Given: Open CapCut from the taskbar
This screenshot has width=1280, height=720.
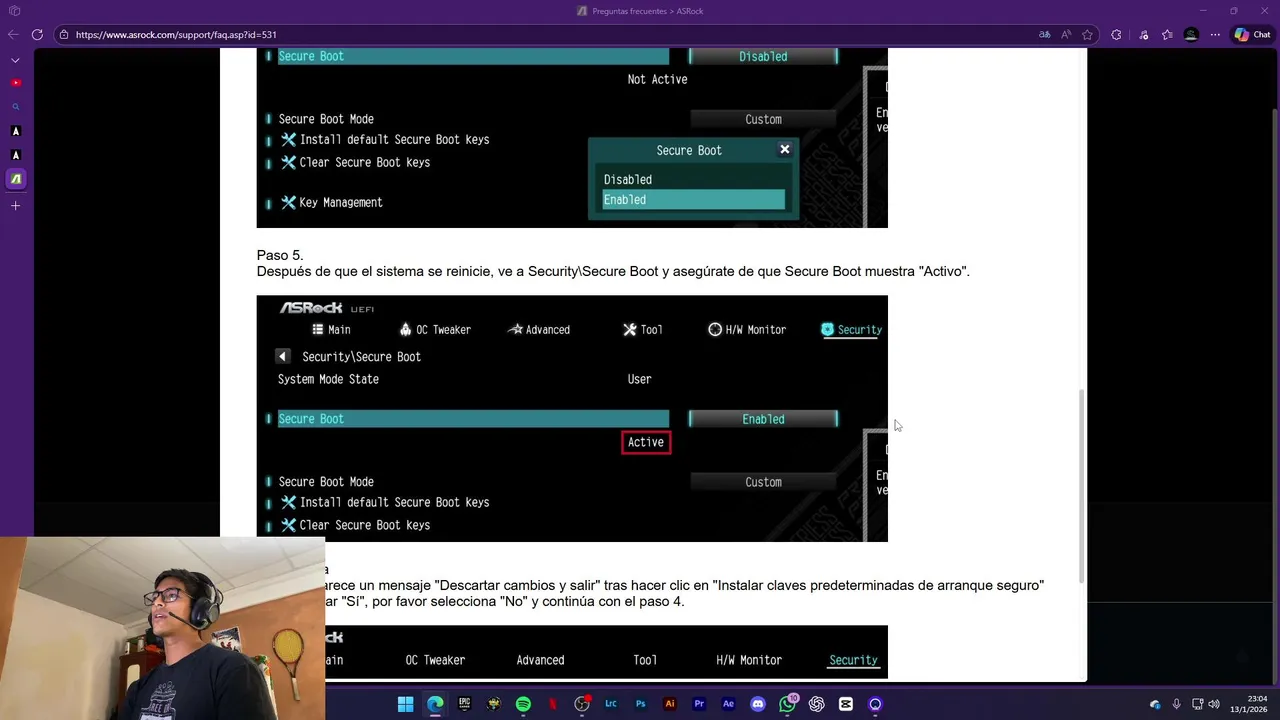Looking at the screenshot, I should click(x=846, y=704).
